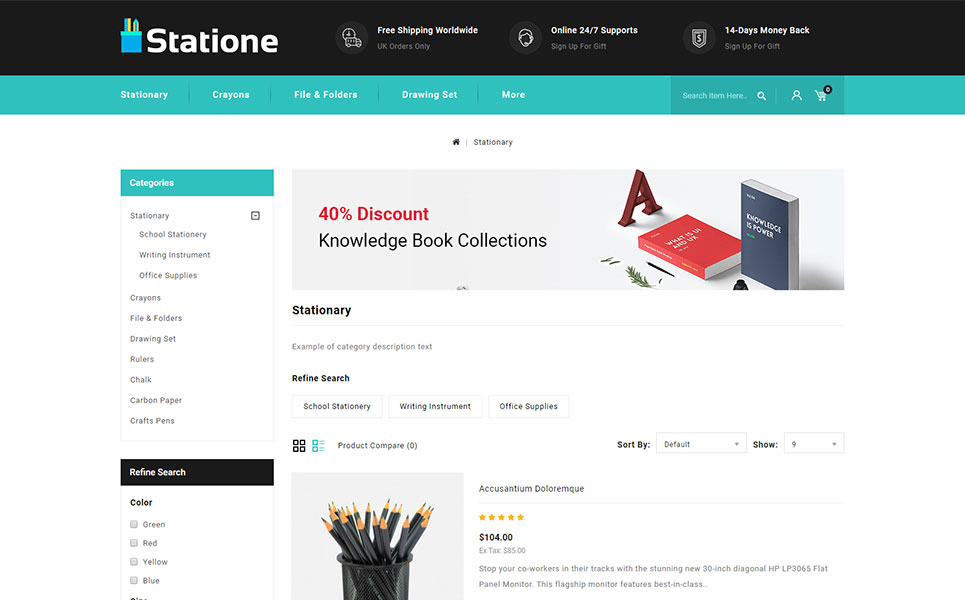Focus the Search Item Here field
965x600 pixels.
click(715, 95)
